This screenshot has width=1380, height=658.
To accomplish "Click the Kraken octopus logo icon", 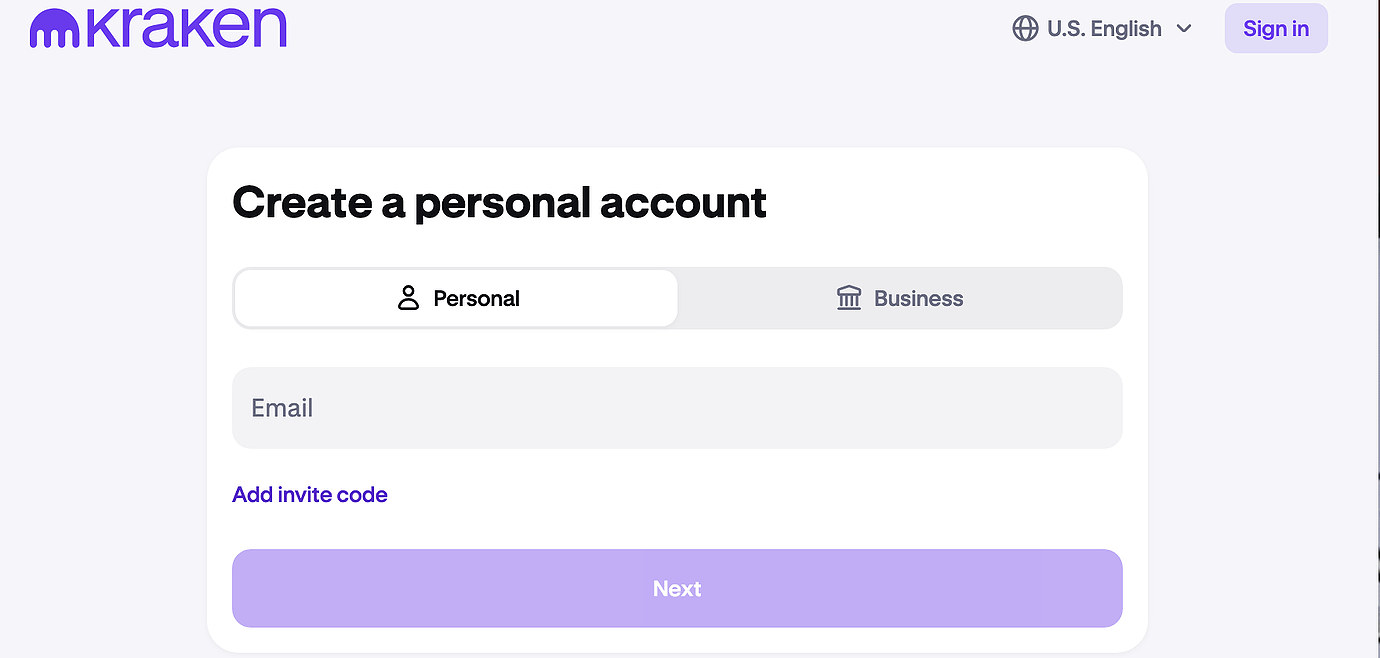I will point(55,30).
